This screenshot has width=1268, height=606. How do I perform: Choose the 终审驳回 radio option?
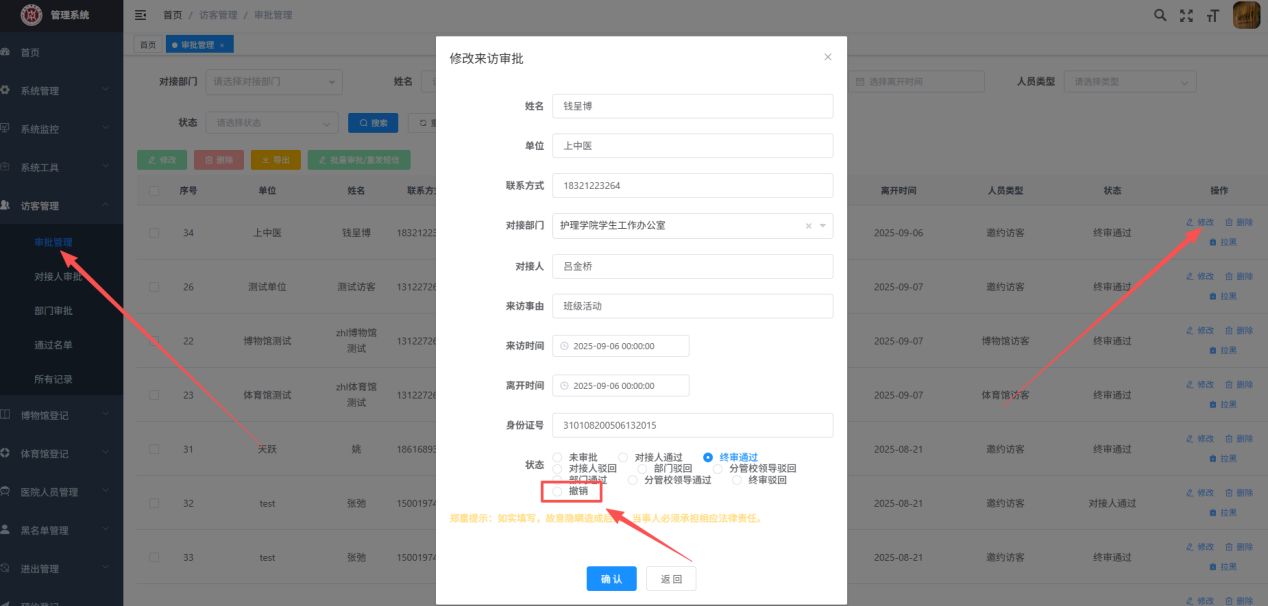click(x=738, y=480)
